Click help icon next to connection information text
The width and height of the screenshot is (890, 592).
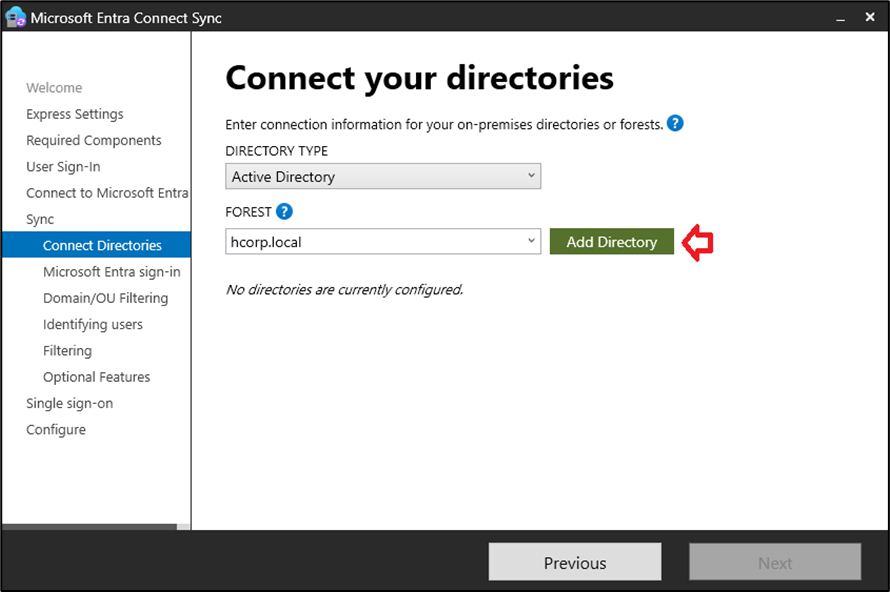coord(675,124)
